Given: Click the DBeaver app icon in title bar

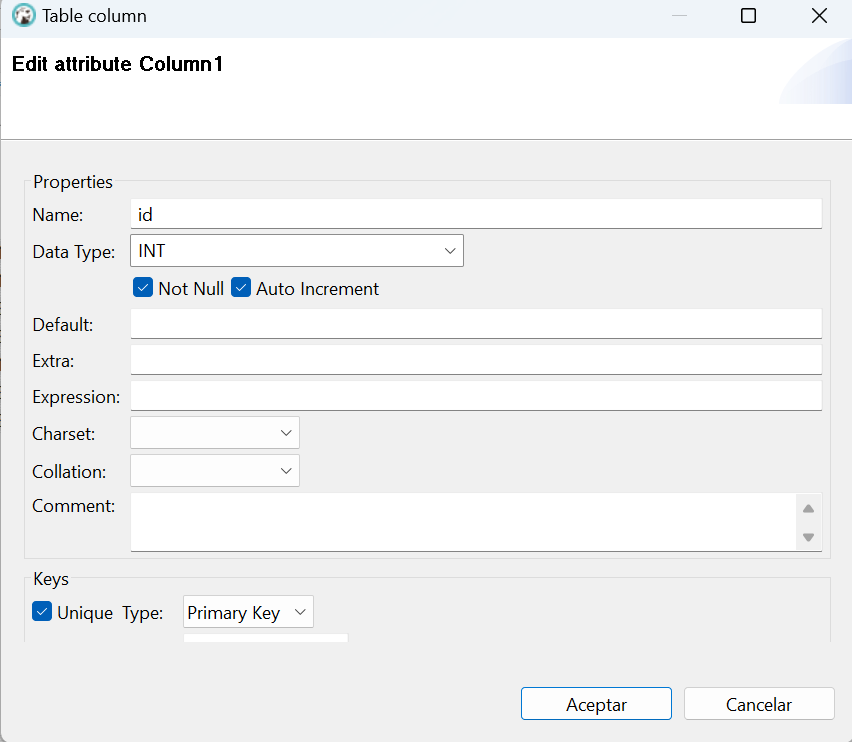Looking at the screenshot, I should [x=23, y=15].
